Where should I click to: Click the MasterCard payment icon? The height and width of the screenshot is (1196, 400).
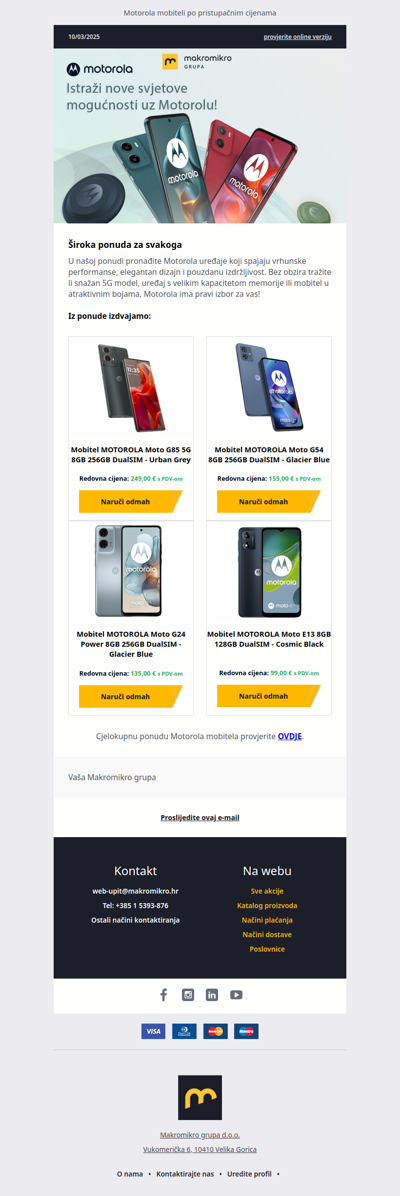[215, 1031]
